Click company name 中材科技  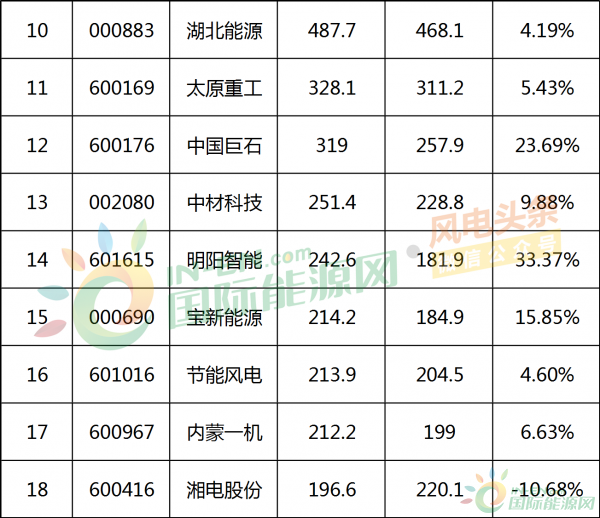(x=224, y=203)
